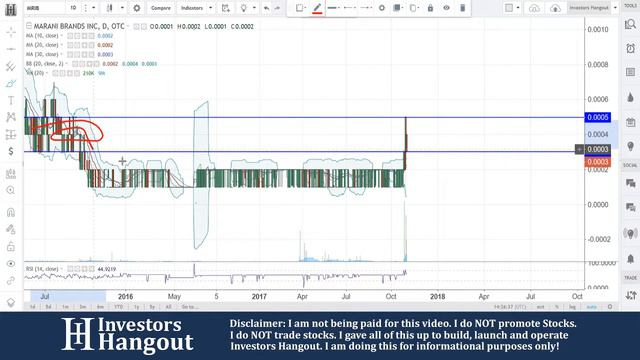Click the indicator templates icon
This screenshot has height=360, width=640.
pos(226,8)
